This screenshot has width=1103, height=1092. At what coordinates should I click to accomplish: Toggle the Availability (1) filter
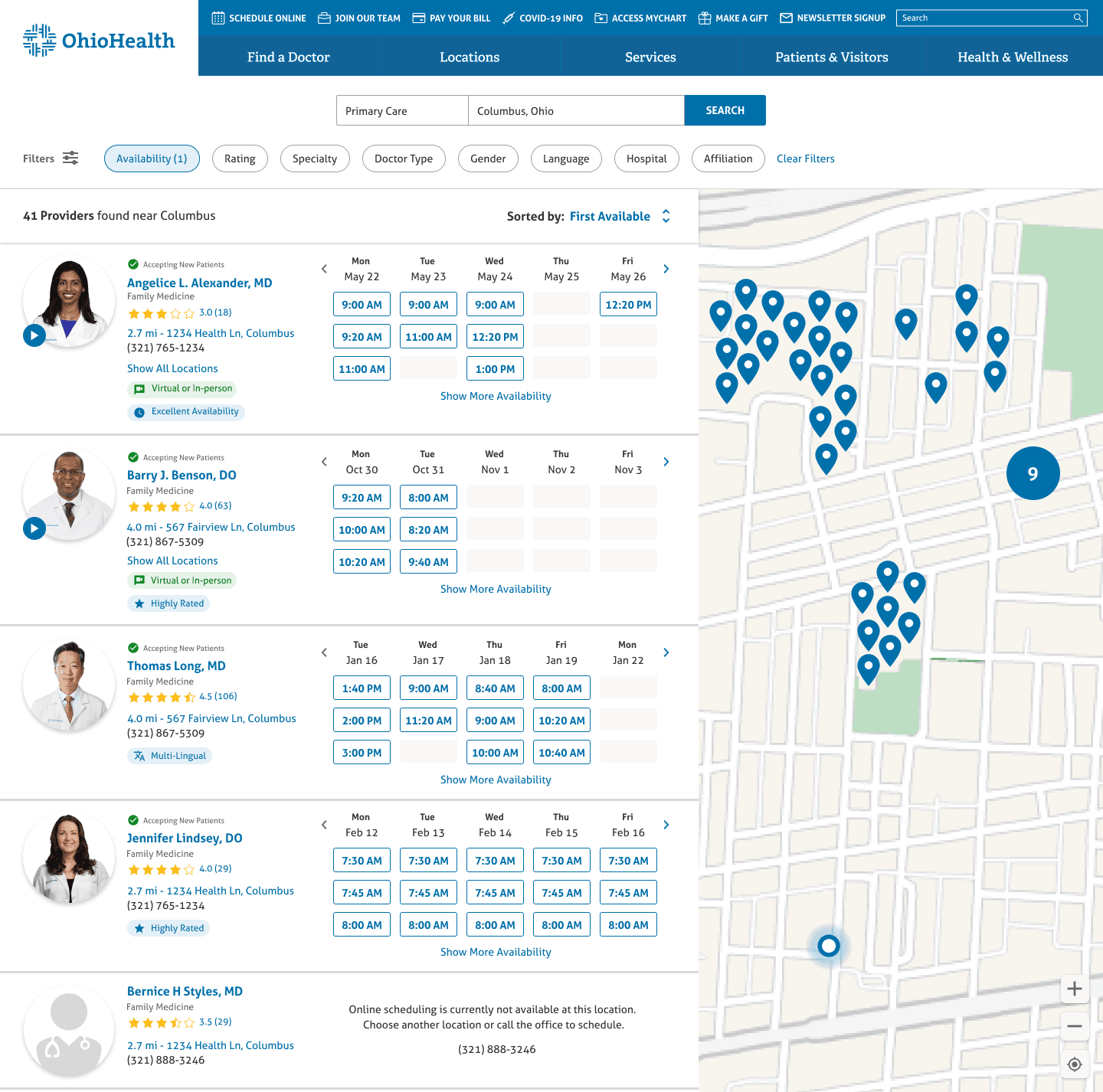tap(152, 159)
